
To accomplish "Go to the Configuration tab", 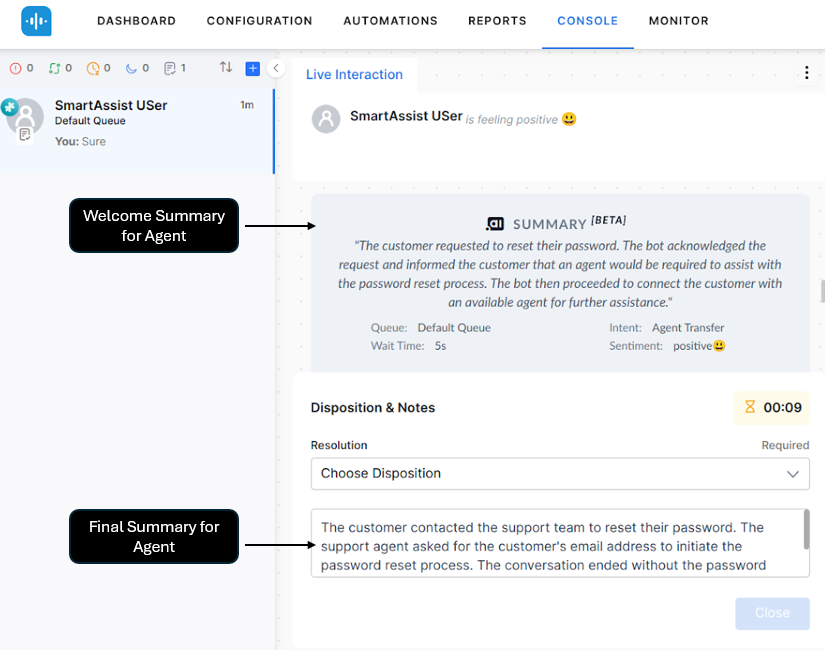I will [x=259, y=21].
